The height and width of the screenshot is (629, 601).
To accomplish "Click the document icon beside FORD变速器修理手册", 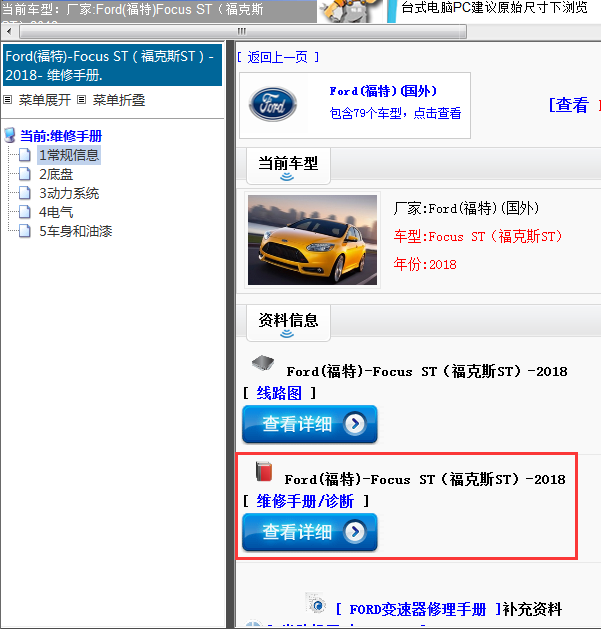I will pyautogui.click(x=316, y=603).
